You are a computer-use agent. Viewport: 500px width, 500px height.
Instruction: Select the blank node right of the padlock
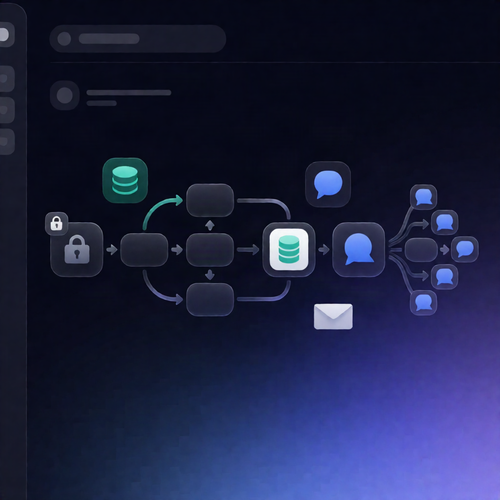coord(144,250)
